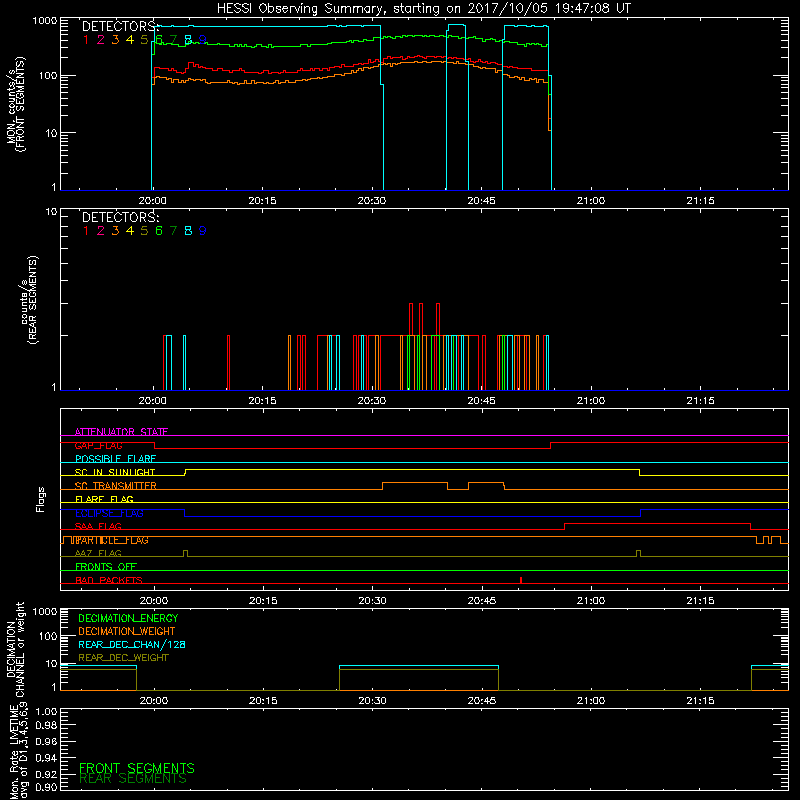Select red detector 1 in the front segments legend

[x=86, y=40]
